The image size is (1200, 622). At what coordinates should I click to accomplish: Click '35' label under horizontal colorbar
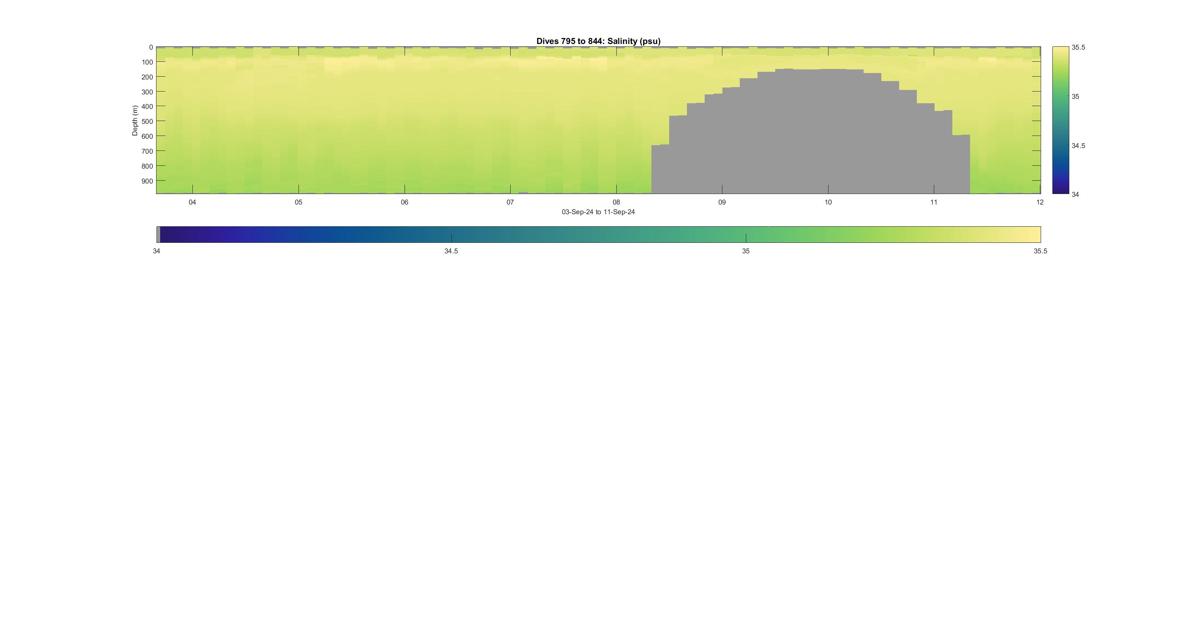coord(746,252)
